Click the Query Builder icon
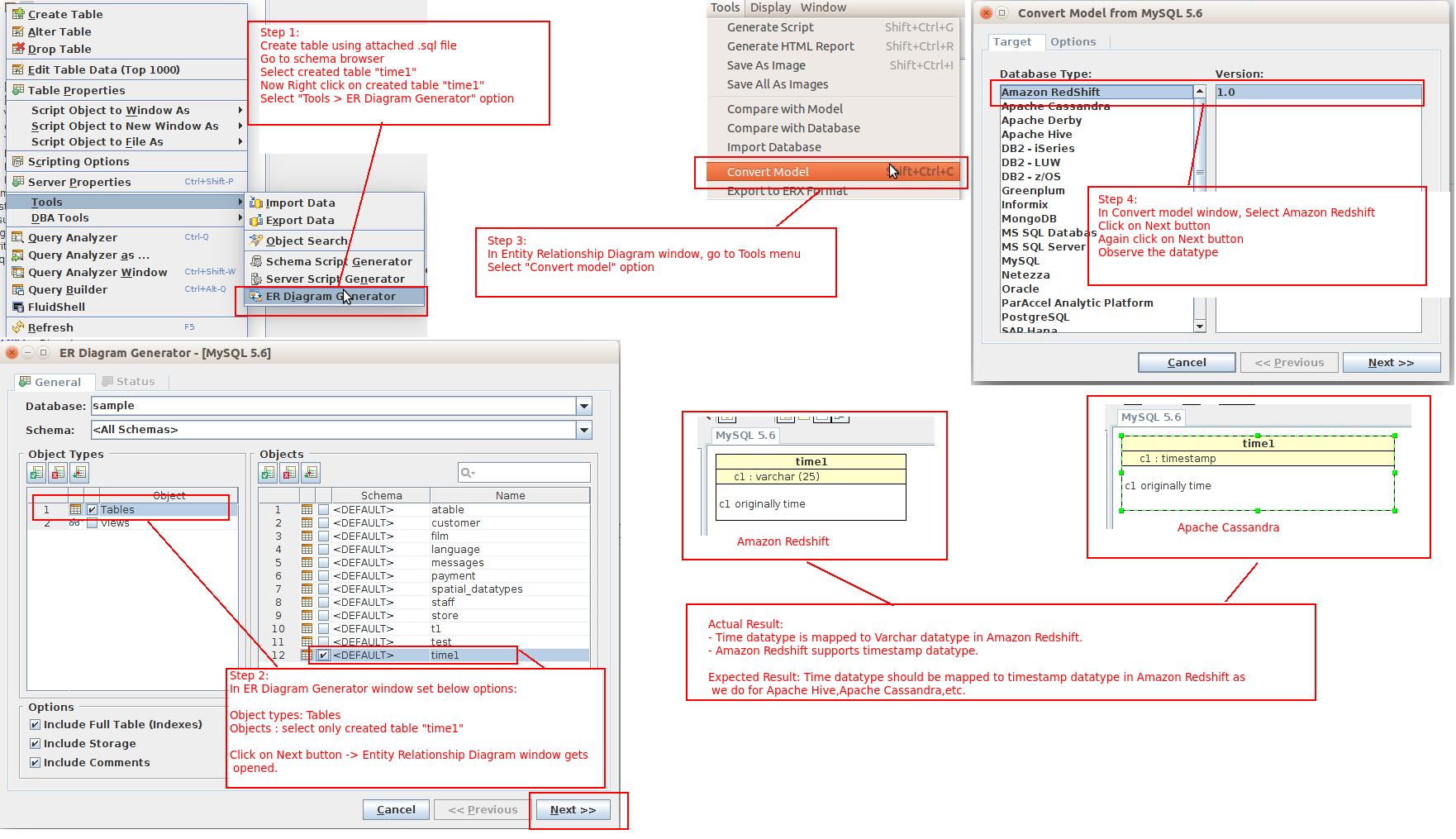This screenshot has width=1456, height=839. (x=18, y=289)
